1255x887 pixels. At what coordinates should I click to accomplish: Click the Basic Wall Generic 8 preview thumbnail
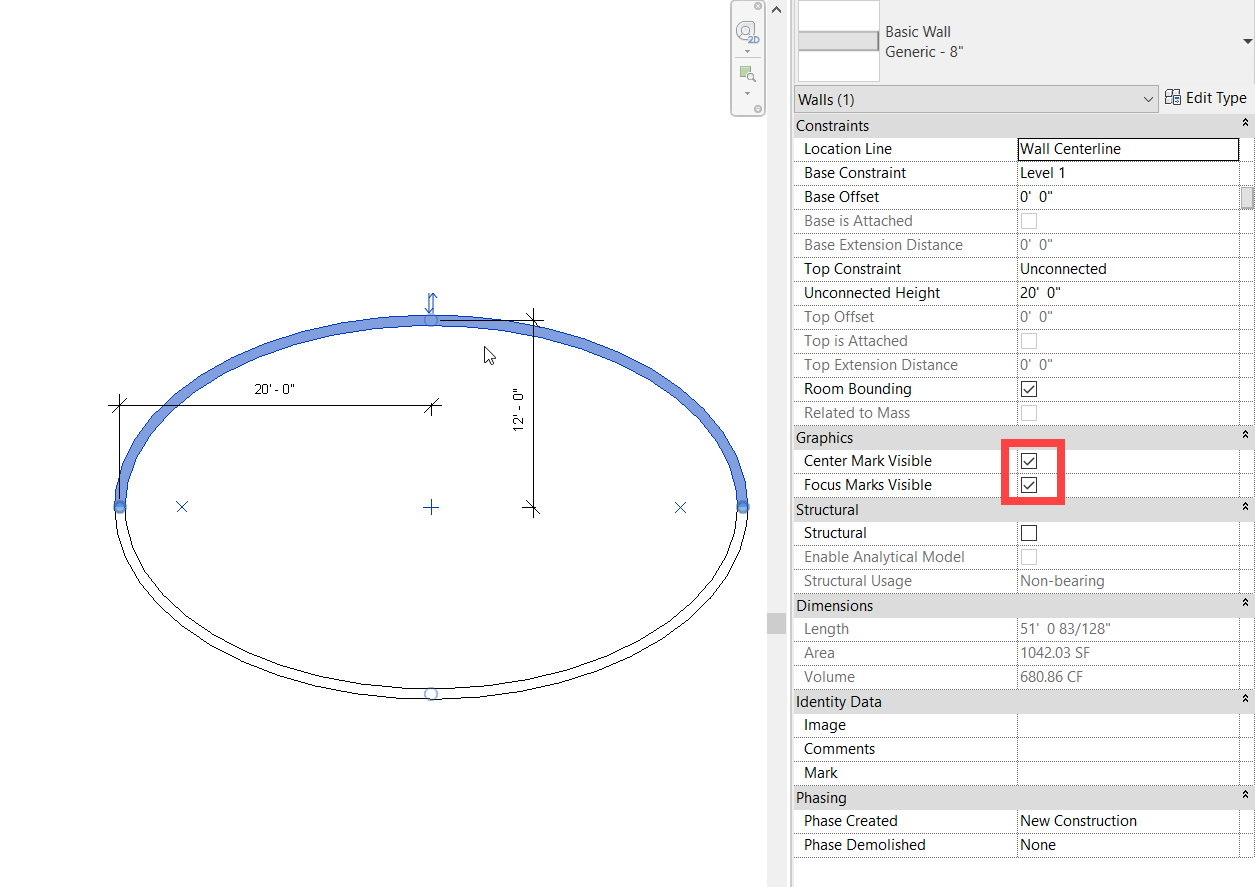coord(837,41)
